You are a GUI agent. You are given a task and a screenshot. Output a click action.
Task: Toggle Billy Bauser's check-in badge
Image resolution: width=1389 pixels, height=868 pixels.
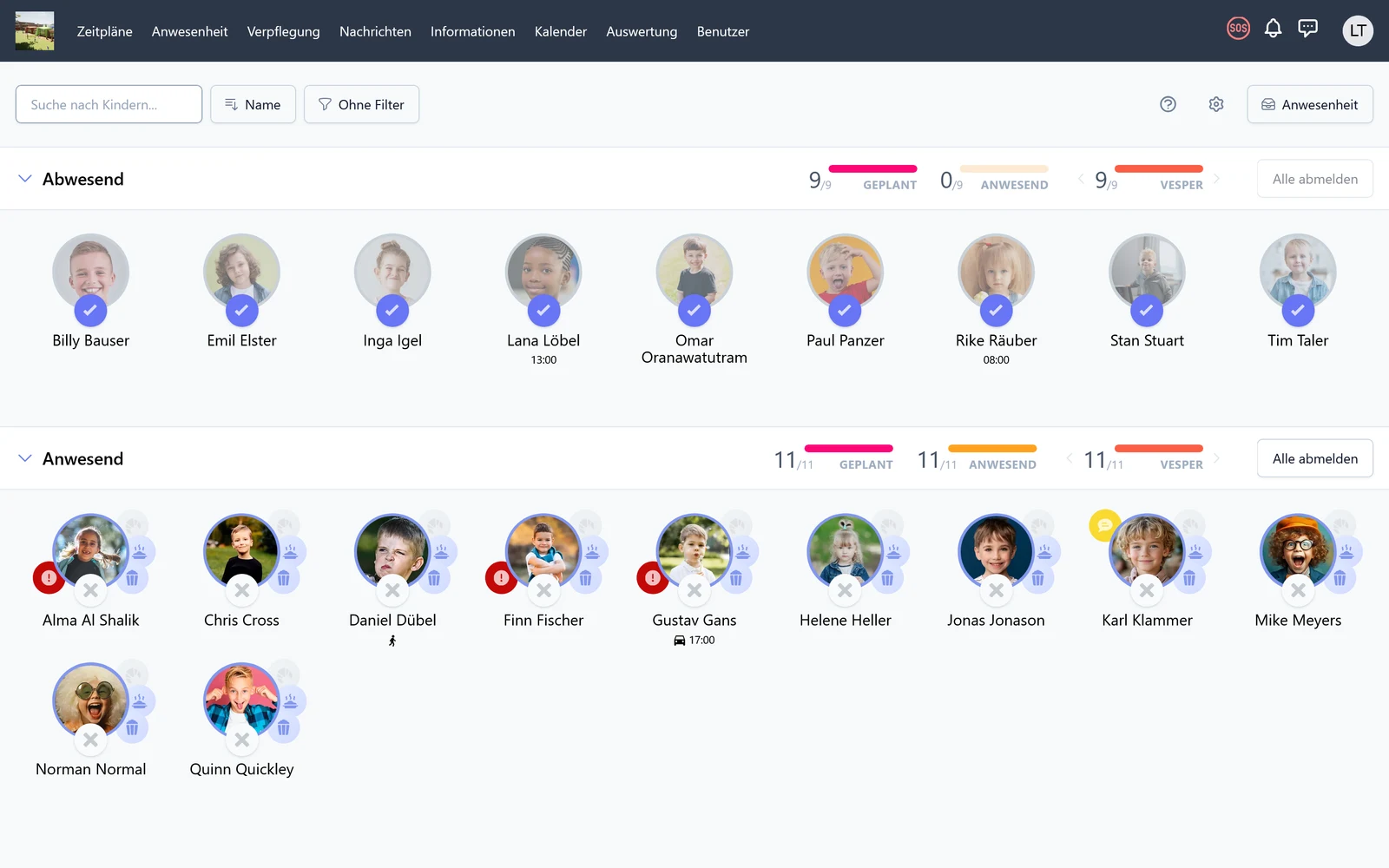click(x=90, y=310)
